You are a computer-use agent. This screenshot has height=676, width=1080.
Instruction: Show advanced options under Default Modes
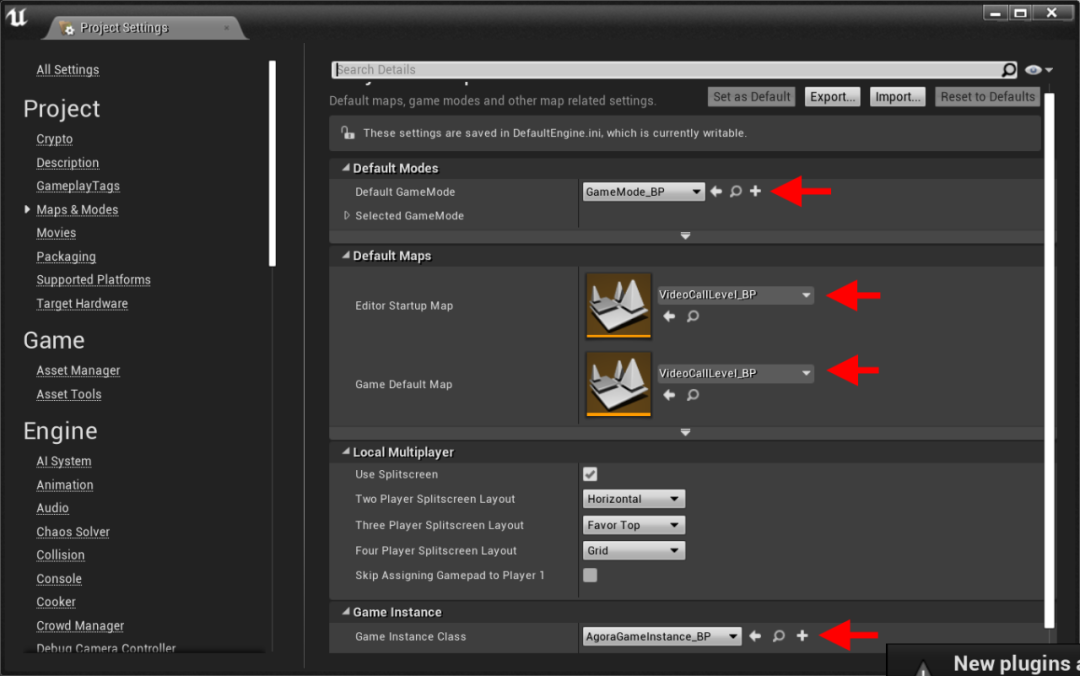[685, 236]
